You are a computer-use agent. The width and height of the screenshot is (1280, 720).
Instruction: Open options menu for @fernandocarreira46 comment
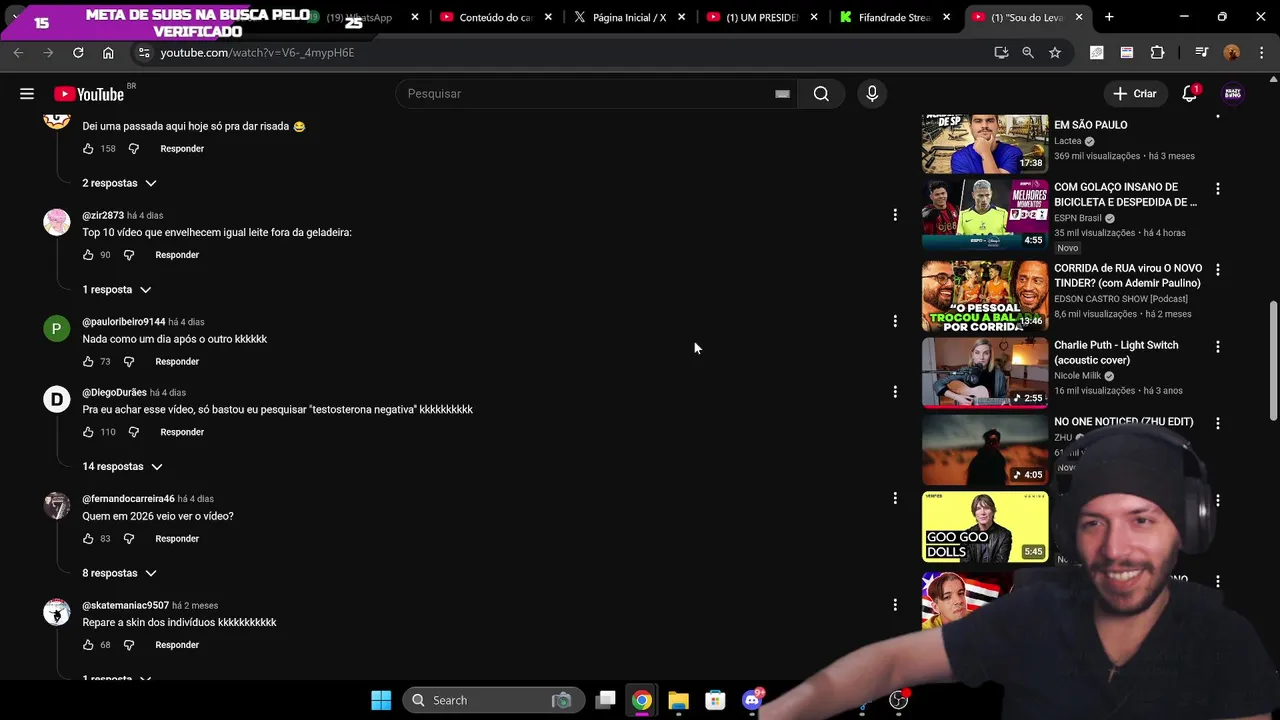click(895, 498)
